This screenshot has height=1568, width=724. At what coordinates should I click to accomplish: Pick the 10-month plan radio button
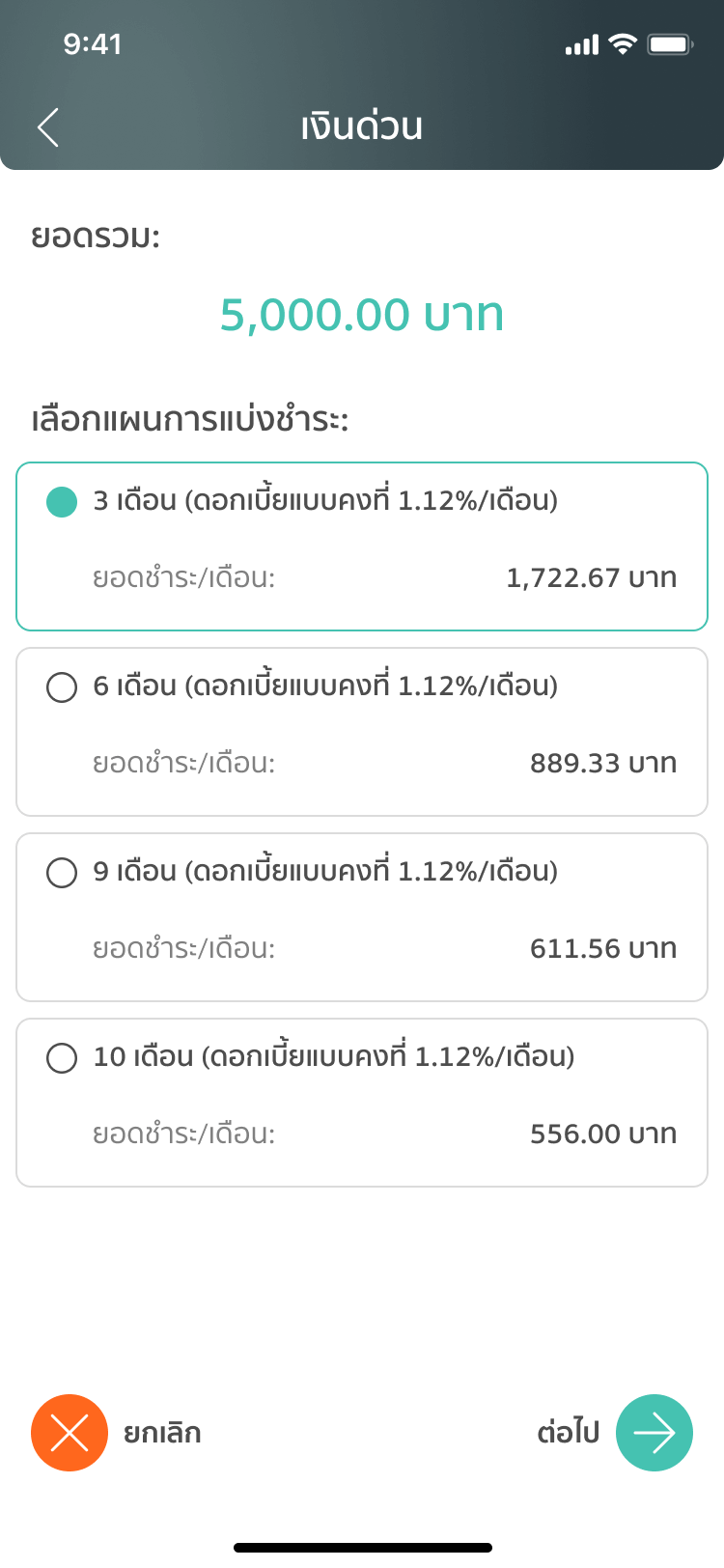point(62,1058)
